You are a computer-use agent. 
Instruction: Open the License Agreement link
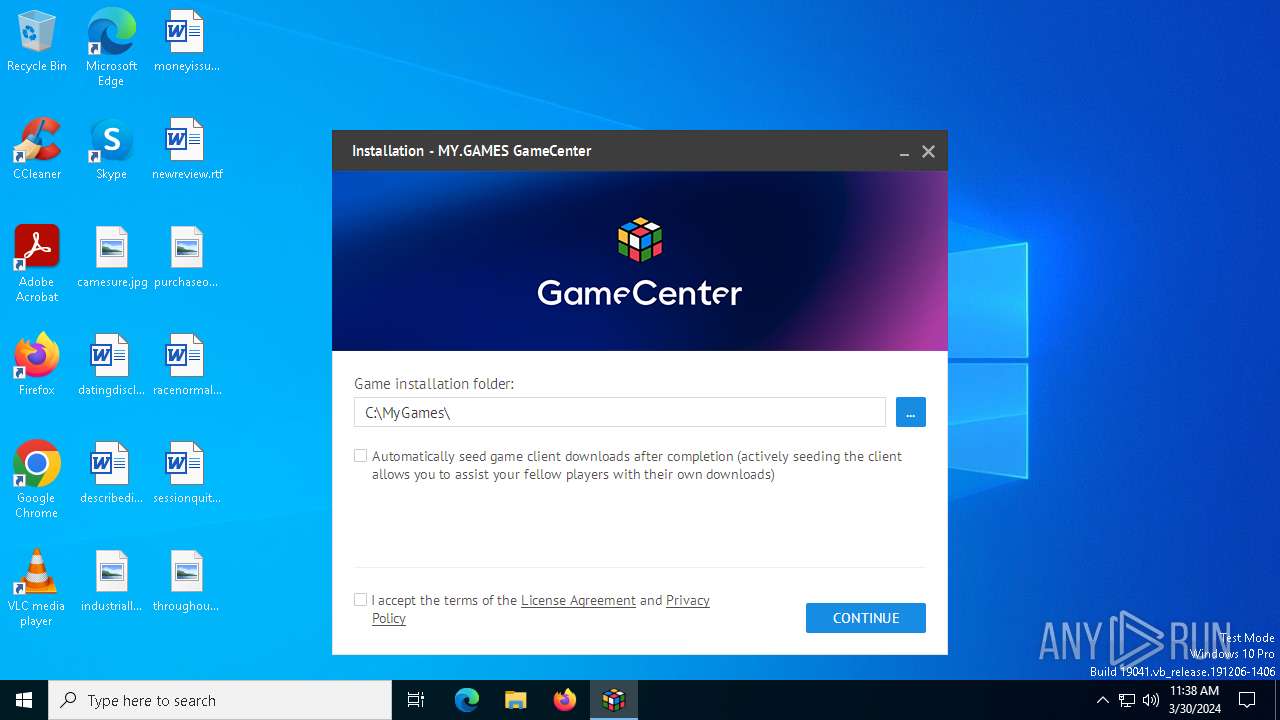pos(578,600)
